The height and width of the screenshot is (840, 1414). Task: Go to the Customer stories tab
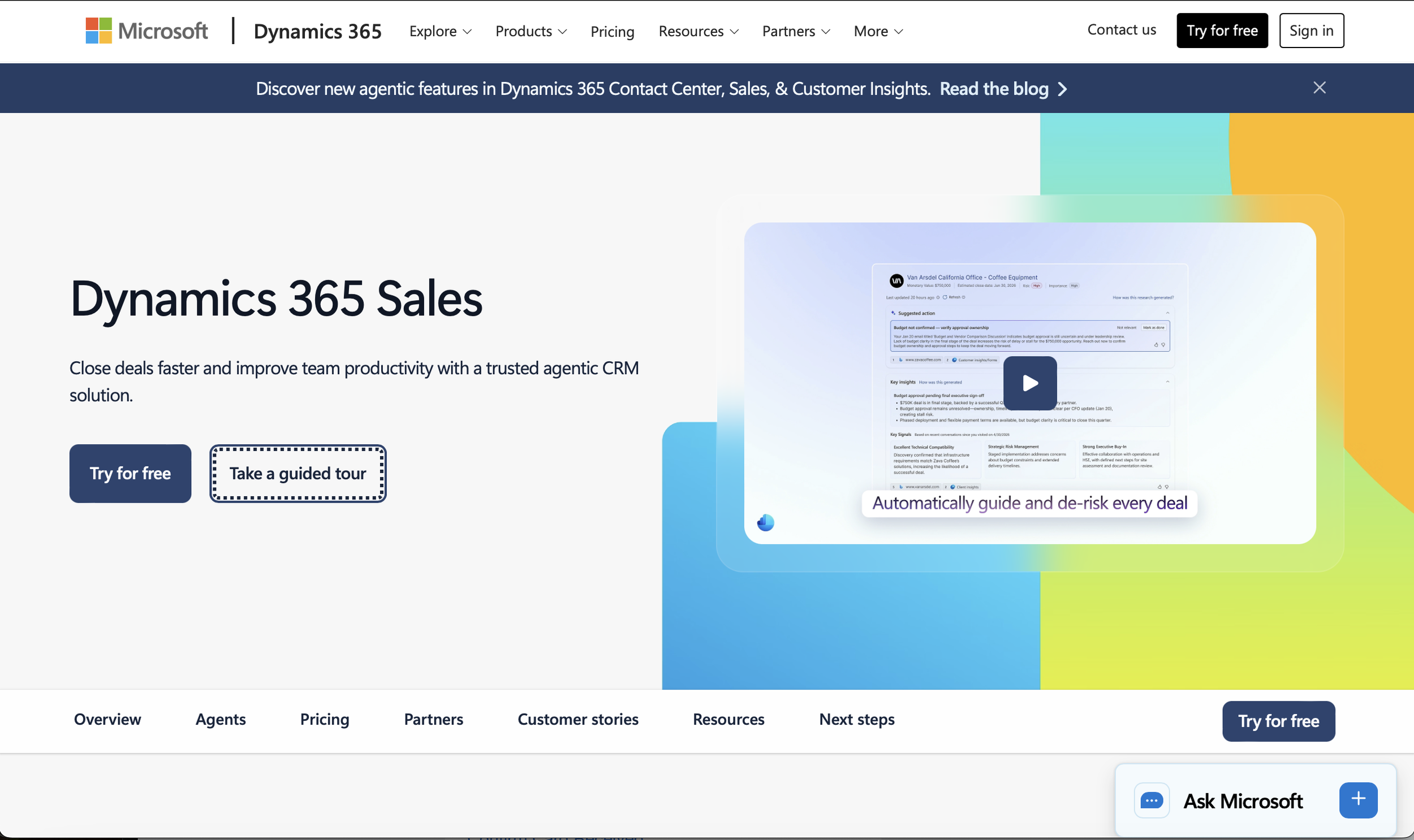pos(577,720)
